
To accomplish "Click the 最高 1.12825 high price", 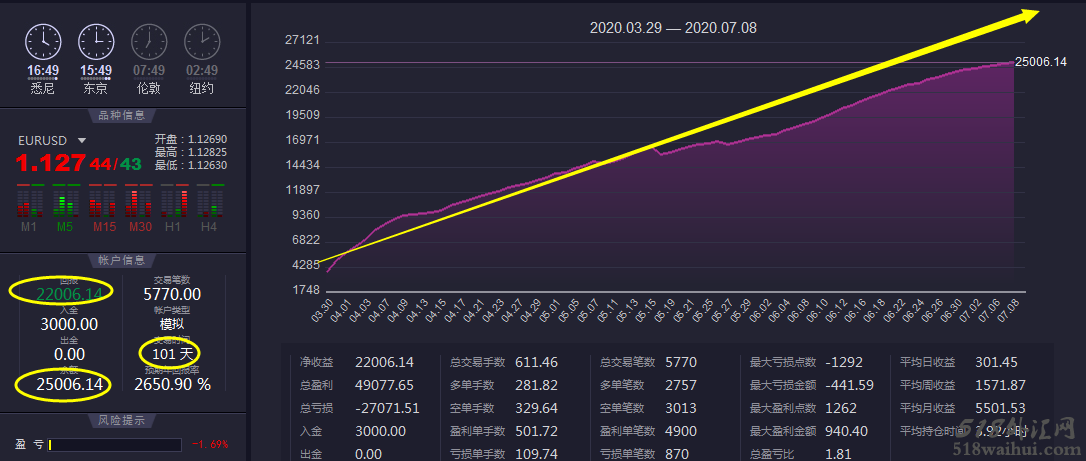I will (x=191, y=152).
